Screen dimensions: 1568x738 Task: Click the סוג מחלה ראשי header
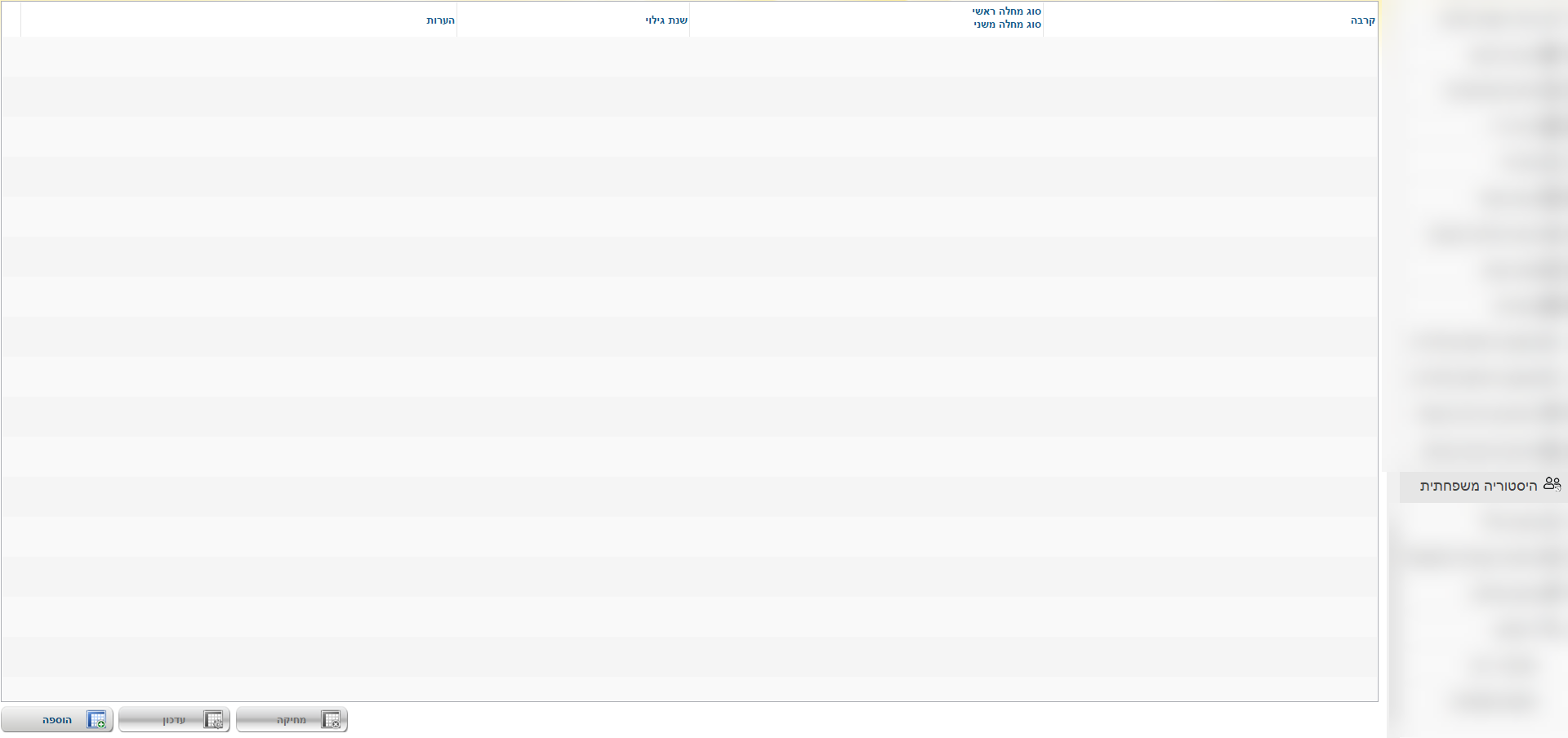(x=1006, y=11)
